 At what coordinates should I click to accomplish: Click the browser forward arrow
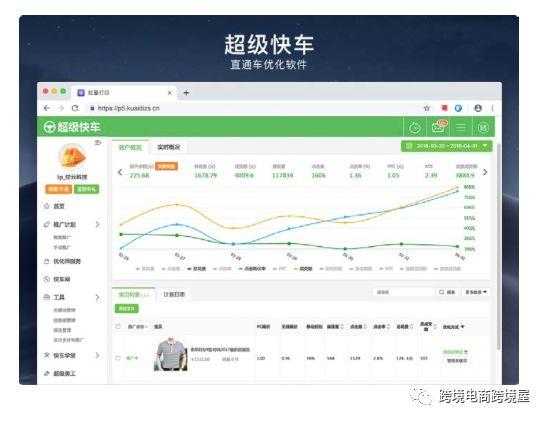(61, 108)
